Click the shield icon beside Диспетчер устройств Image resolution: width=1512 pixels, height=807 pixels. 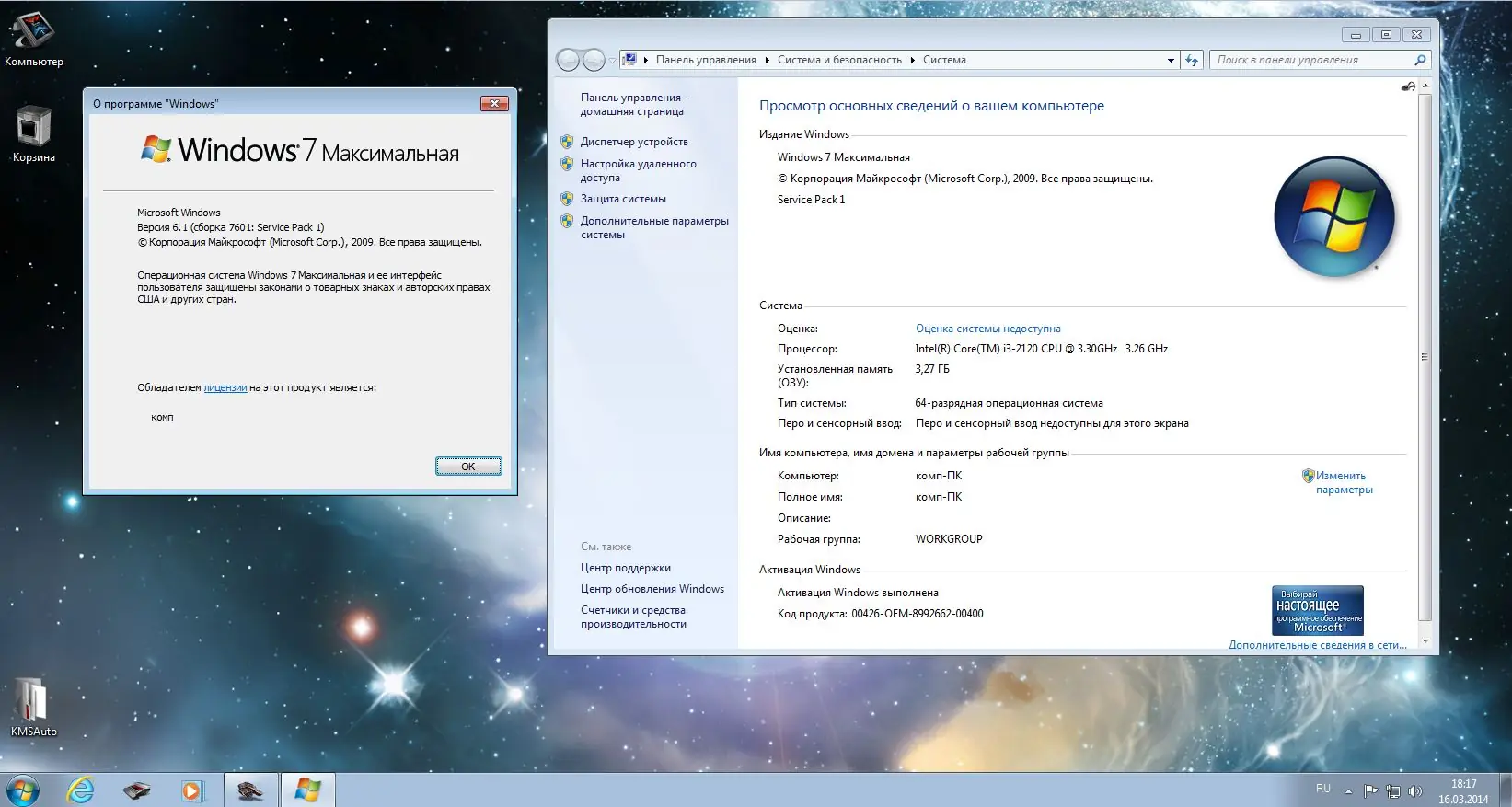[567, 142]
